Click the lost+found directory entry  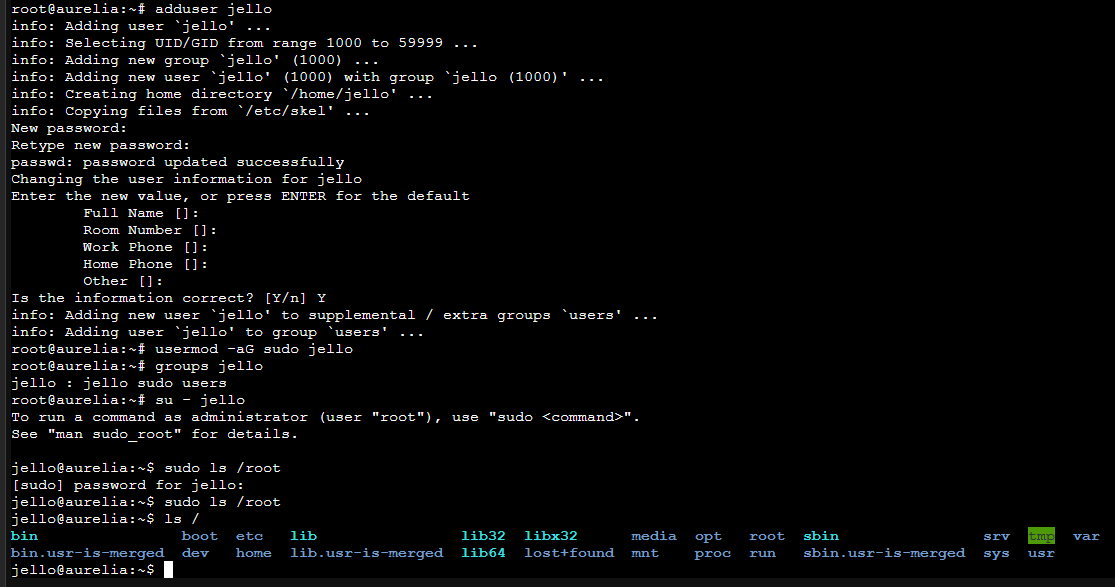tap(569, 553)
